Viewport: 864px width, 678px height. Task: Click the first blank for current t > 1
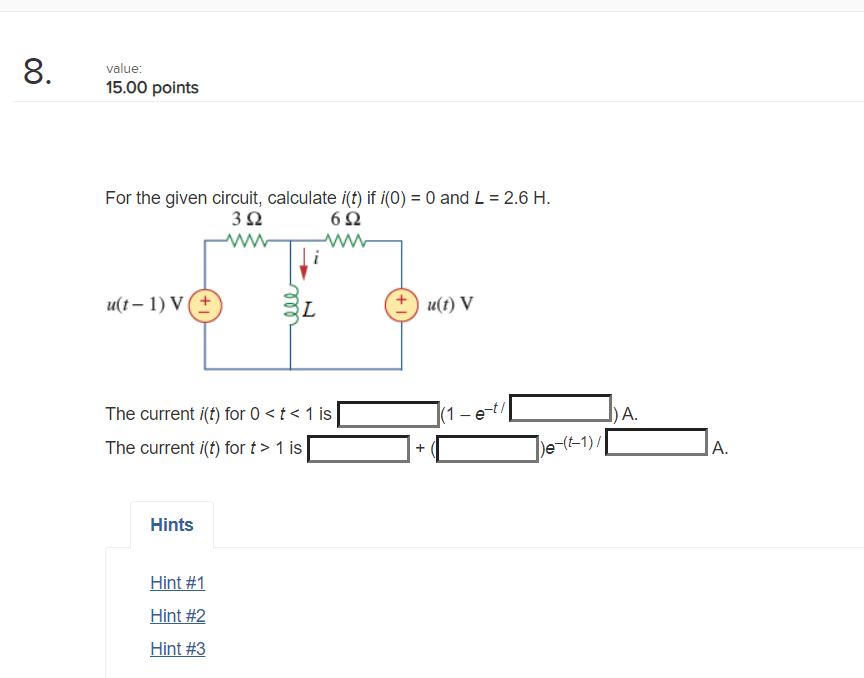pyautogui.click(x=358, y=448)
